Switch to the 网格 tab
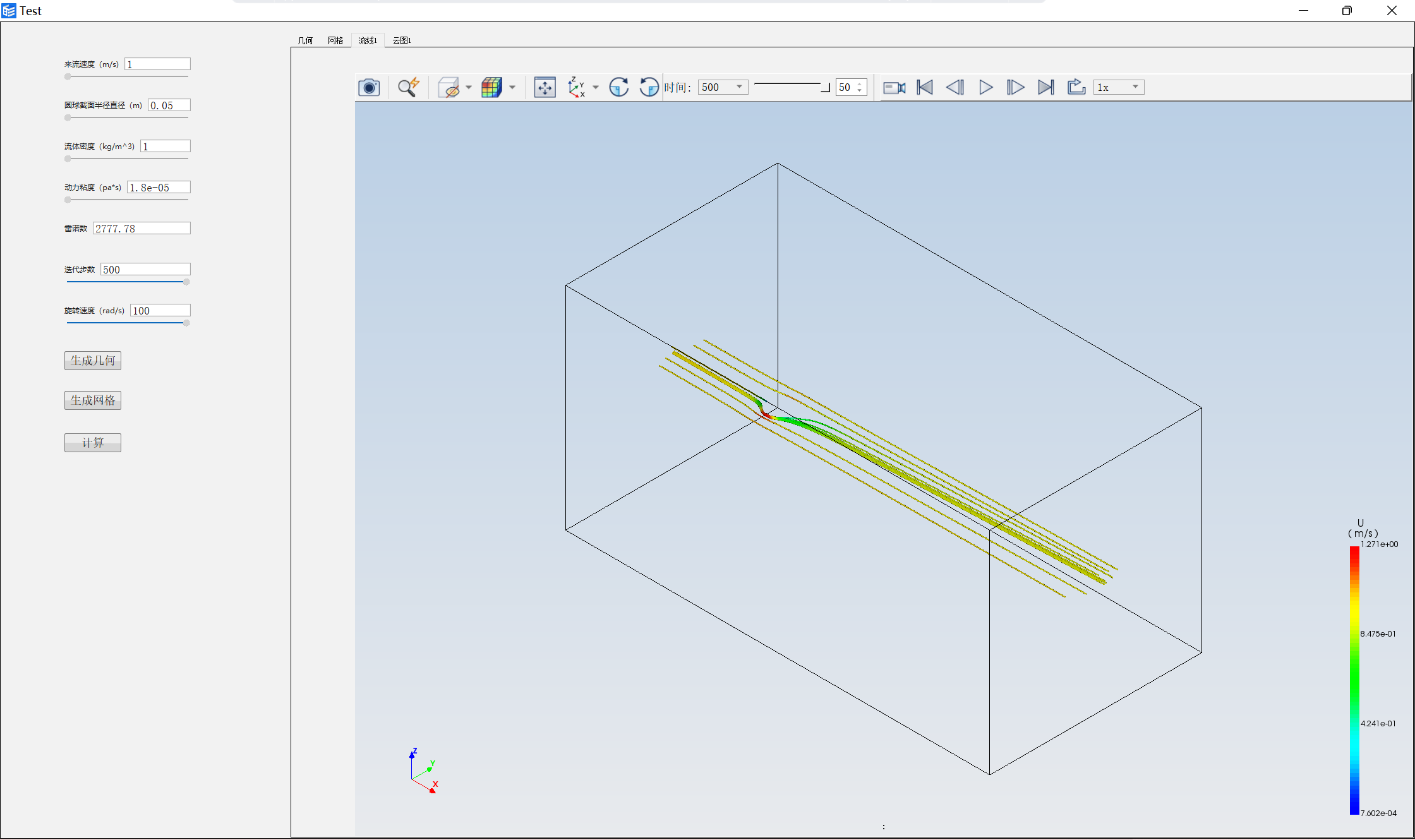Image resolution: width=1415 pixels, height=840 pixels. [x=335, y=40]
